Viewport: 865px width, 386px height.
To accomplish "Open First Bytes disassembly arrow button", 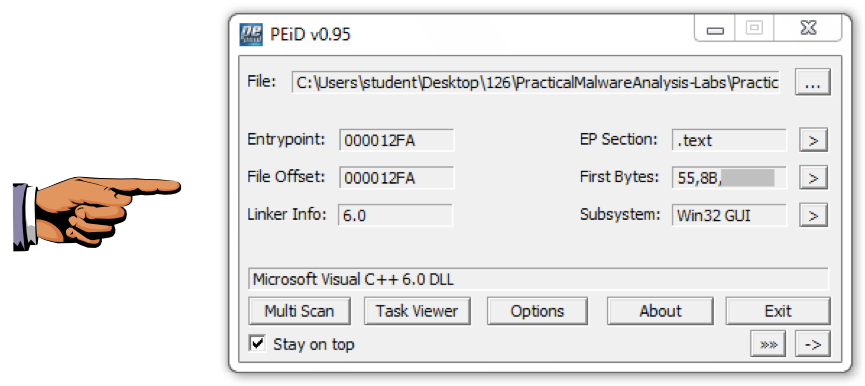I will 813,178.
